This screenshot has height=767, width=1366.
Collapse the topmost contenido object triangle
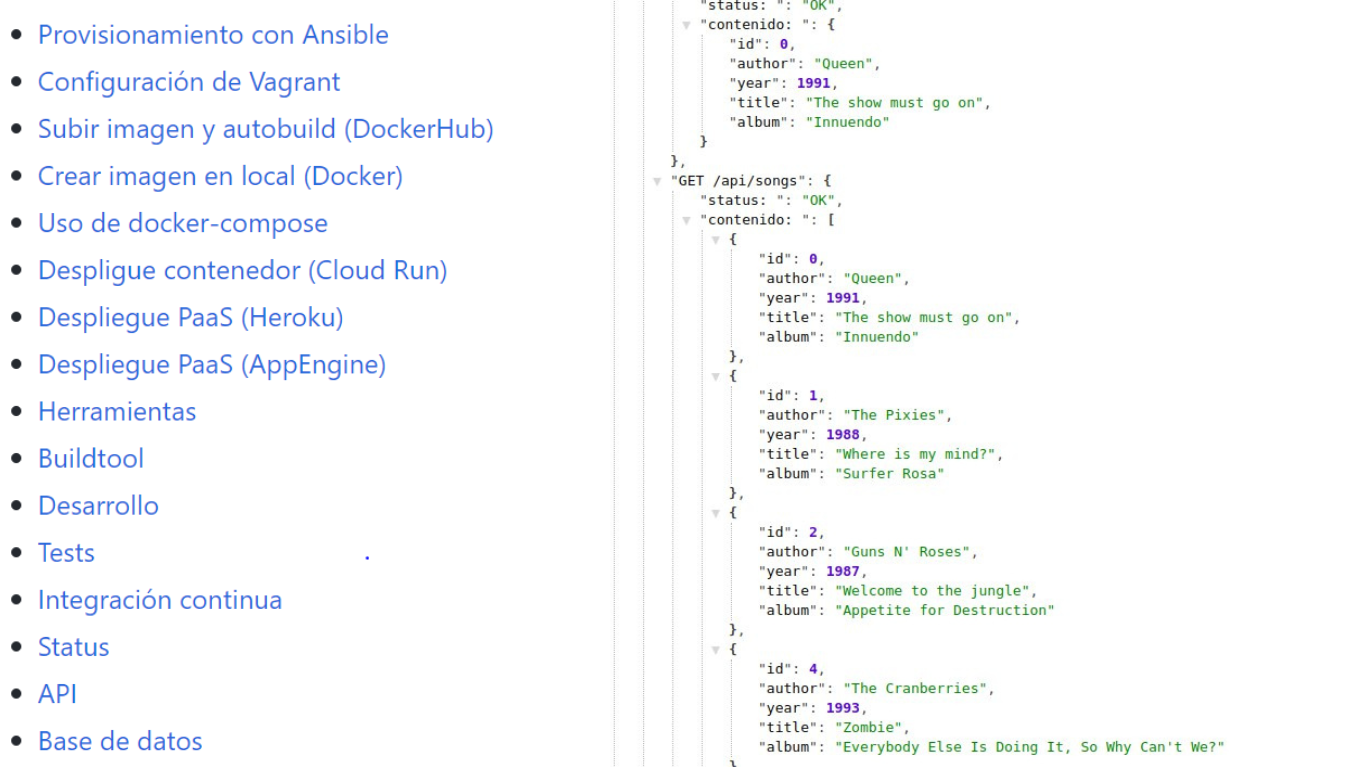[687, 25]
